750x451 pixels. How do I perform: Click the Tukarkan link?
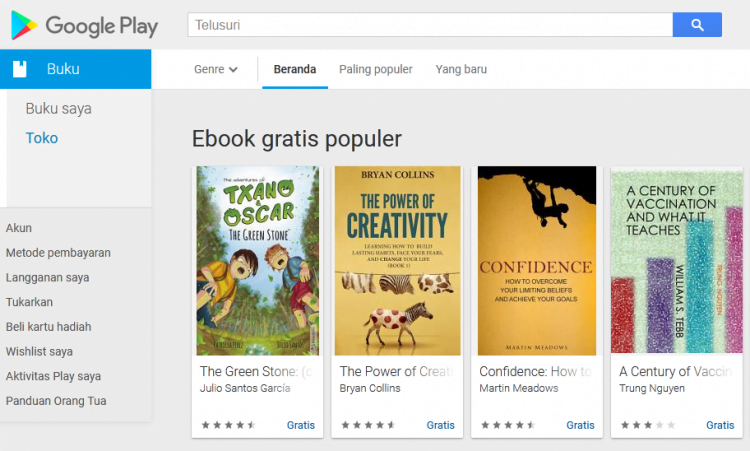point(29,302)
